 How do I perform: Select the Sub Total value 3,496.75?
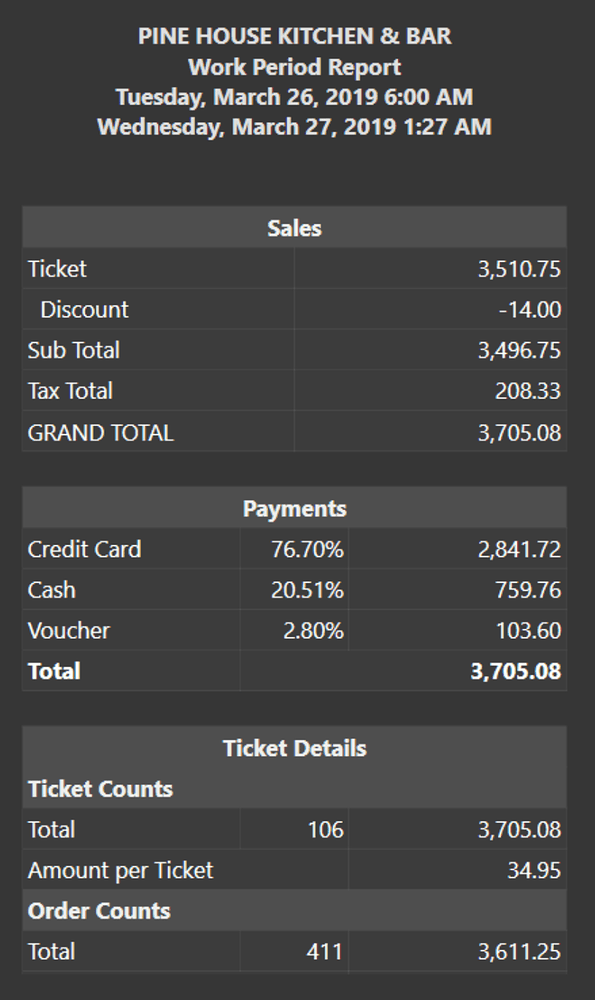click(x=519, y=350)
